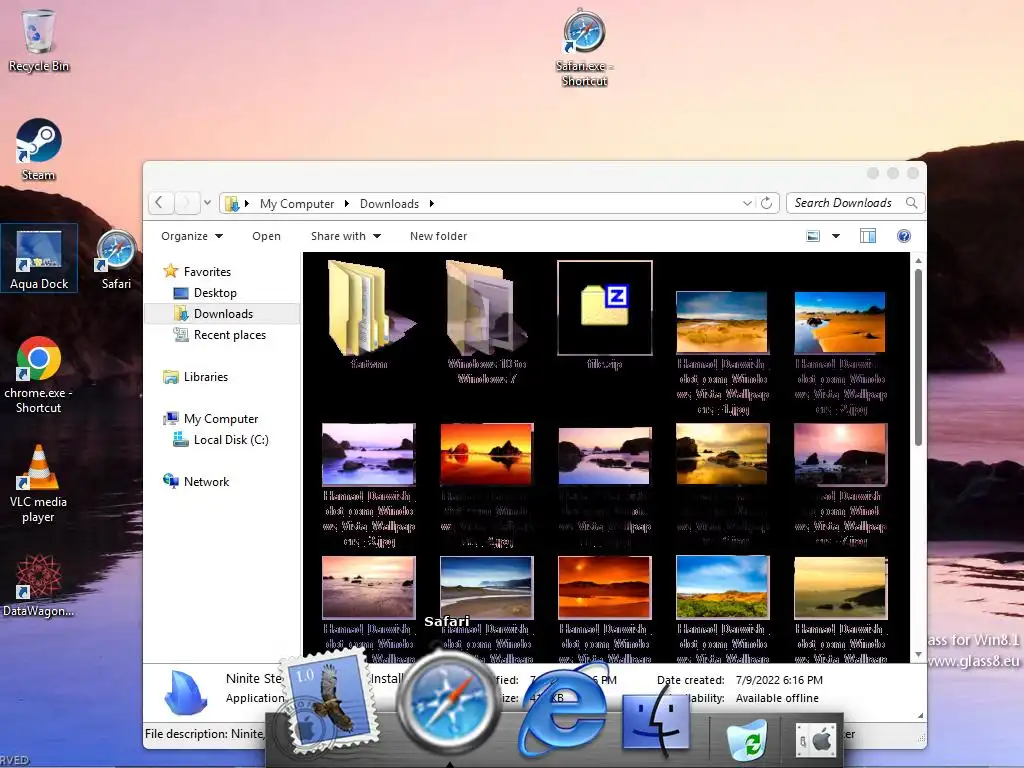The image size is (1024, 768).
Task: Click the Ninite details pane icon
Action: [x=185, y=692]
